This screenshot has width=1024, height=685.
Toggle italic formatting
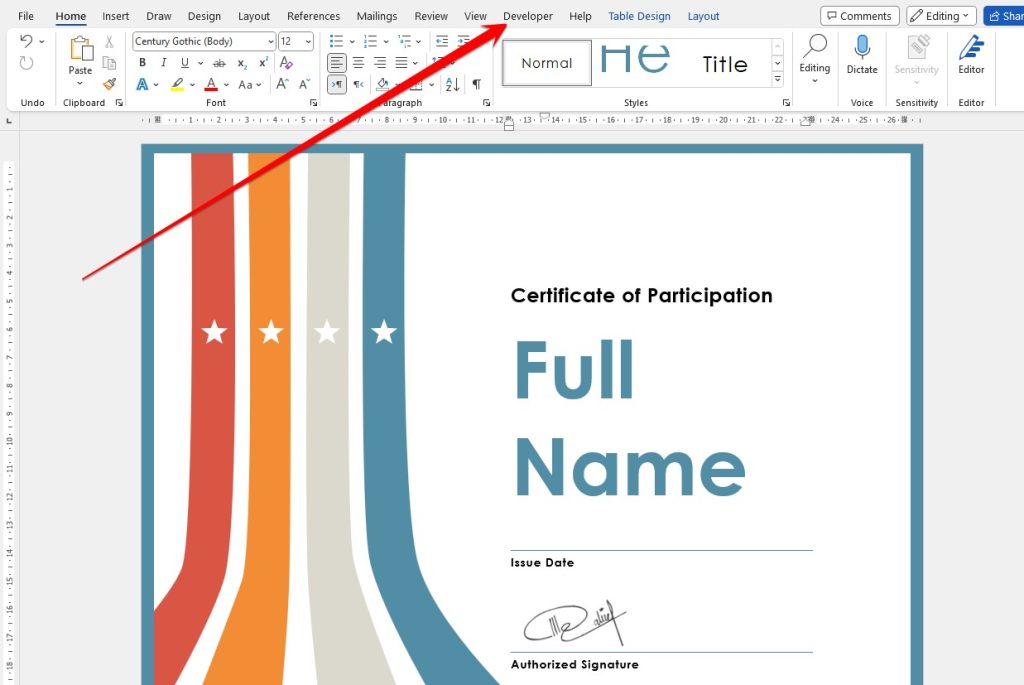(x=164, y=63)
